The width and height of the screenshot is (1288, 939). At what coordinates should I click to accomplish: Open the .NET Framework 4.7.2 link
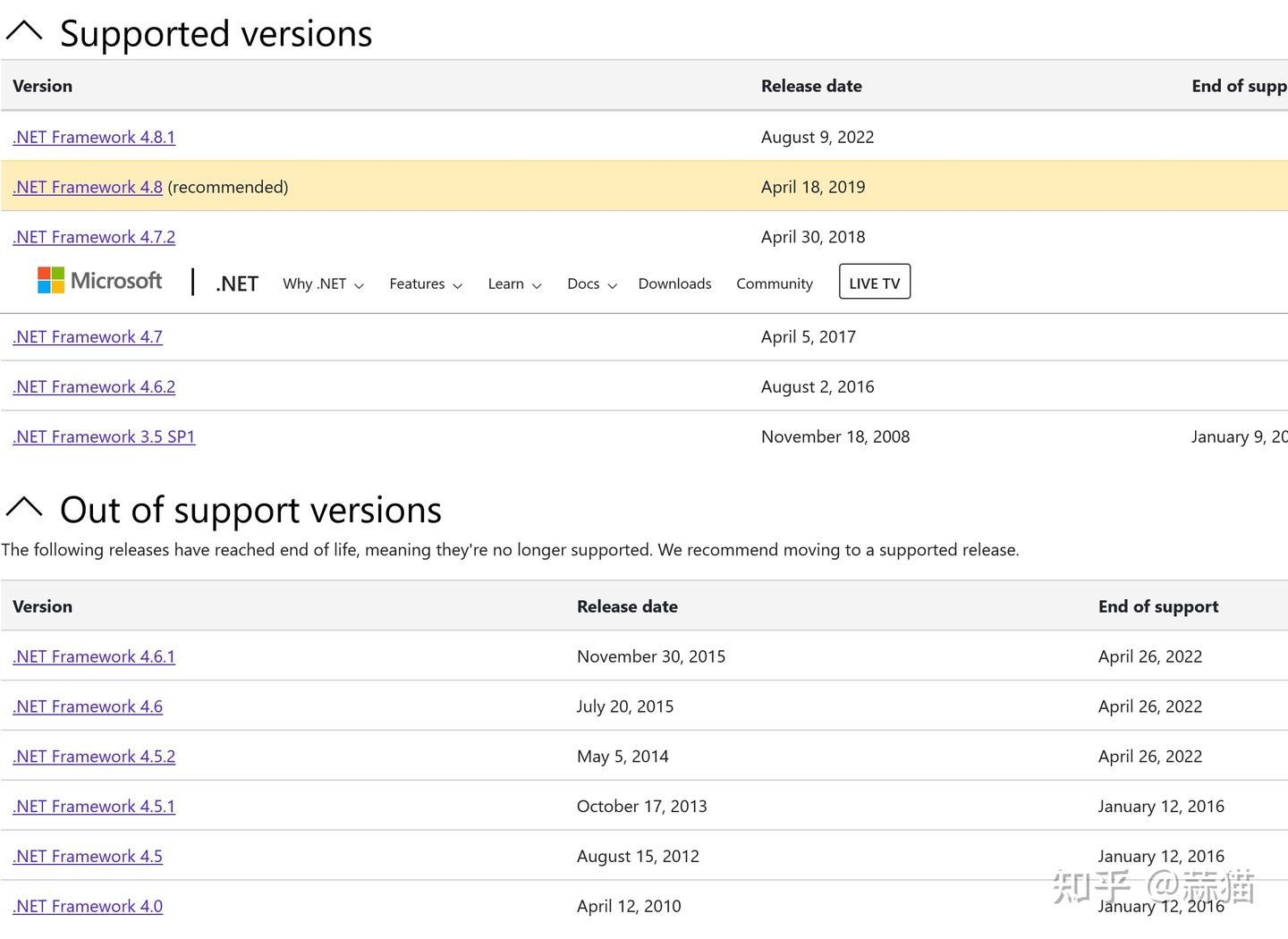(x=93, y=237)
